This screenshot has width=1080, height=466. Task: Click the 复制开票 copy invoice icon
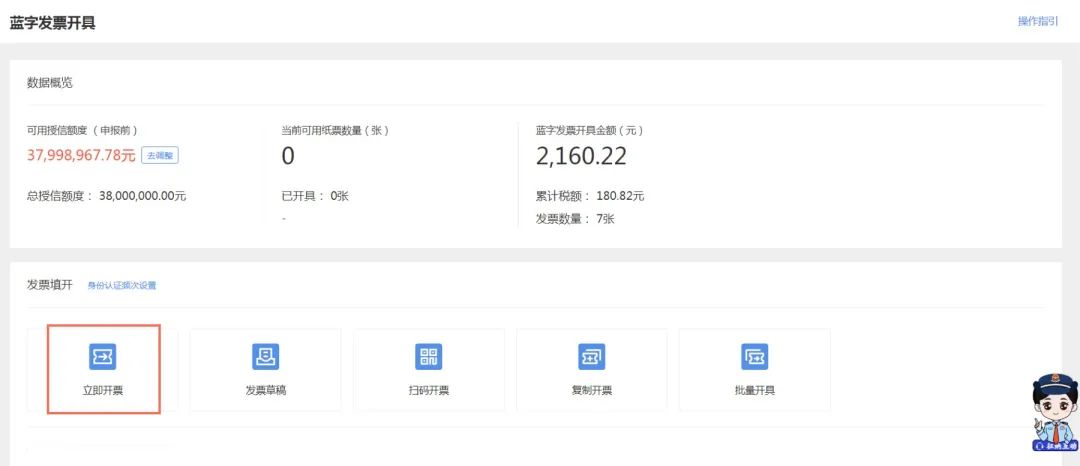tap(591, 356)
